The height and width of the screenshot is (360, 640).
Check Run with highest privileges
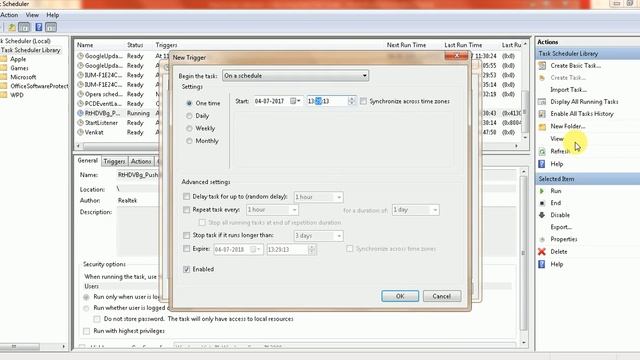(x=86, y=331)
